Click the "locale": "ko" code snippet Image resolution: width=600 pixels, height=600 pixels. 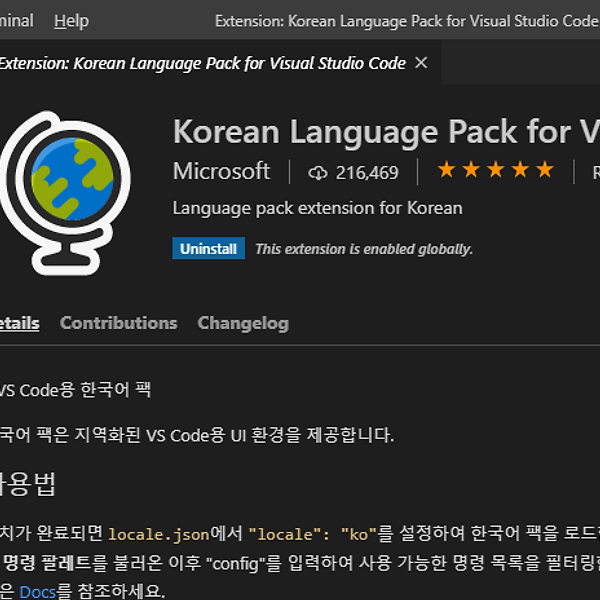click(313, 534)
